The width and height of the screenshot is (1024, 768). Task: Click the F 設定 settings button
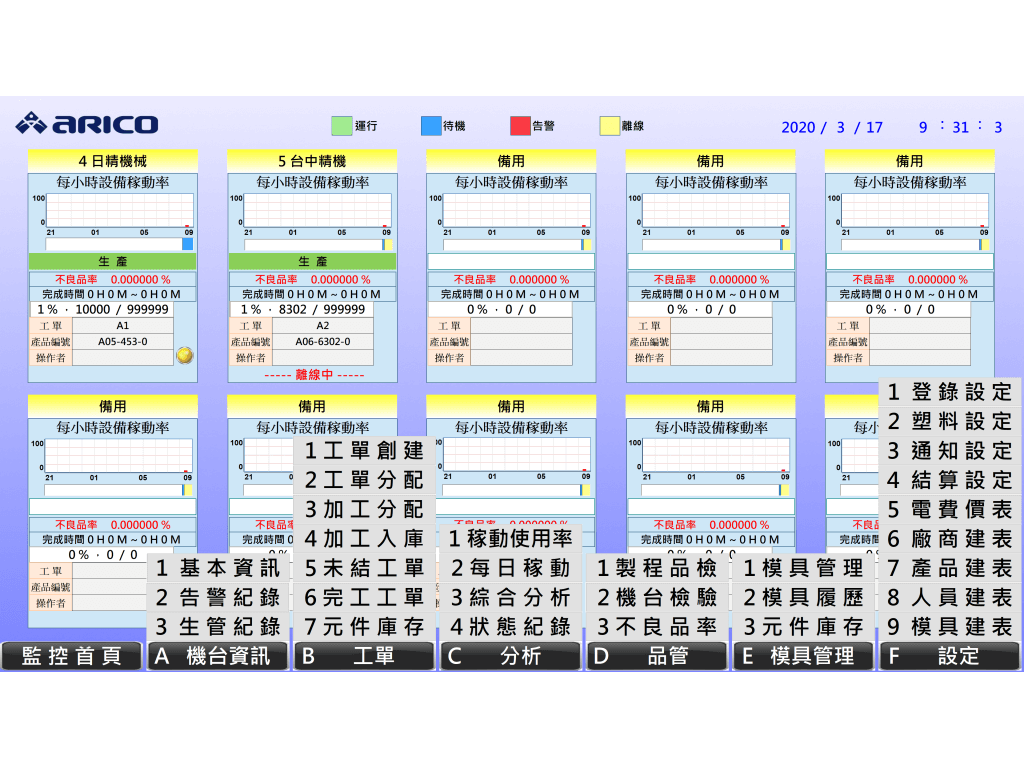[x=949, y=656]
